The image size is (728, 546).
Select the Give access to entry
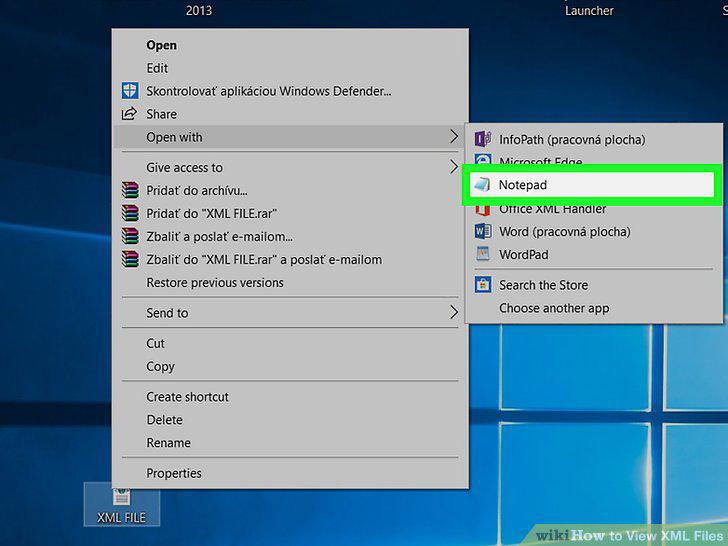[x=290, y=167]
